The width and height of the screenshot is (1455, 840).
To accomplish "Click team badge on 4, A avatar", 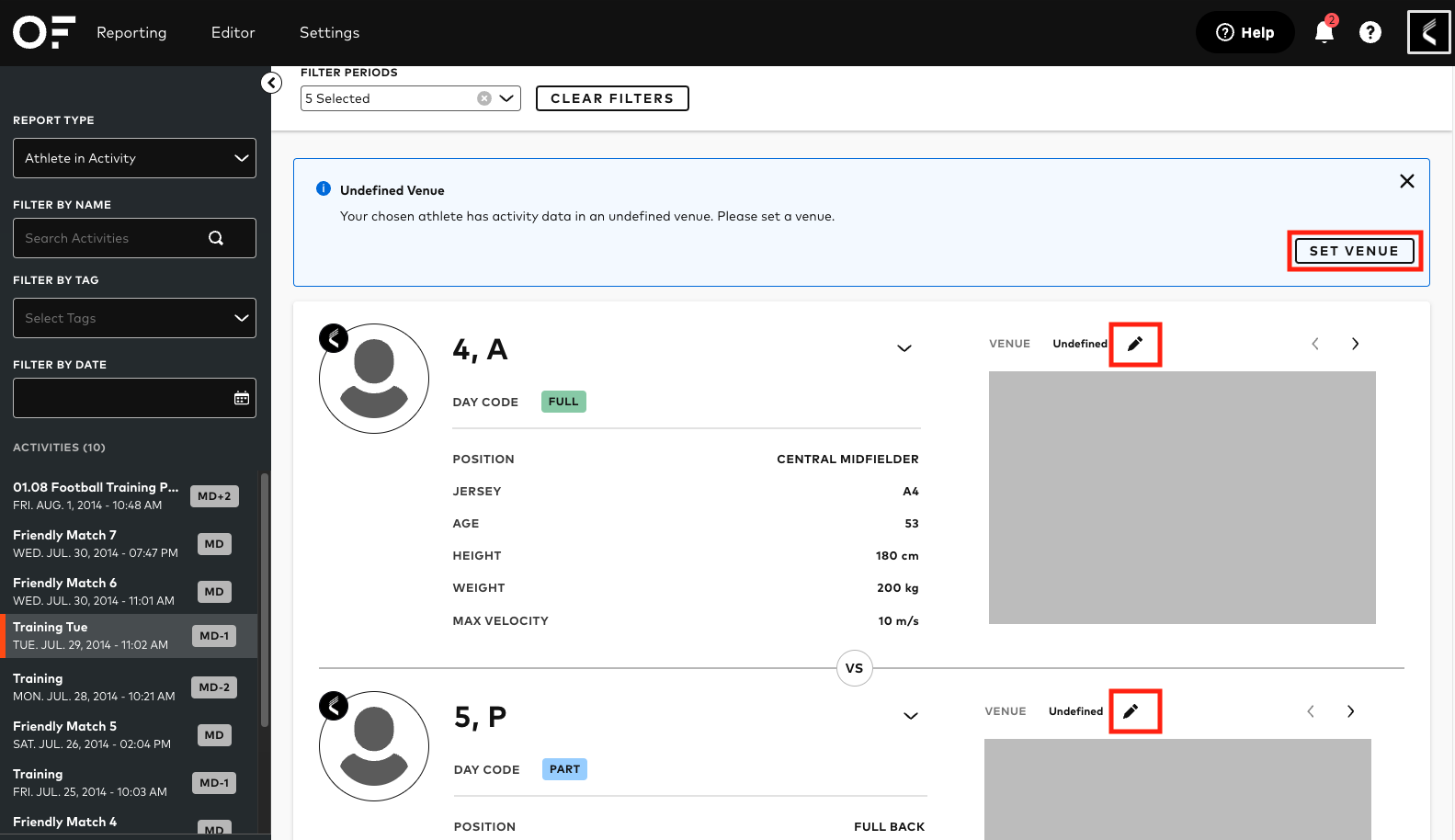I will 334,338.
